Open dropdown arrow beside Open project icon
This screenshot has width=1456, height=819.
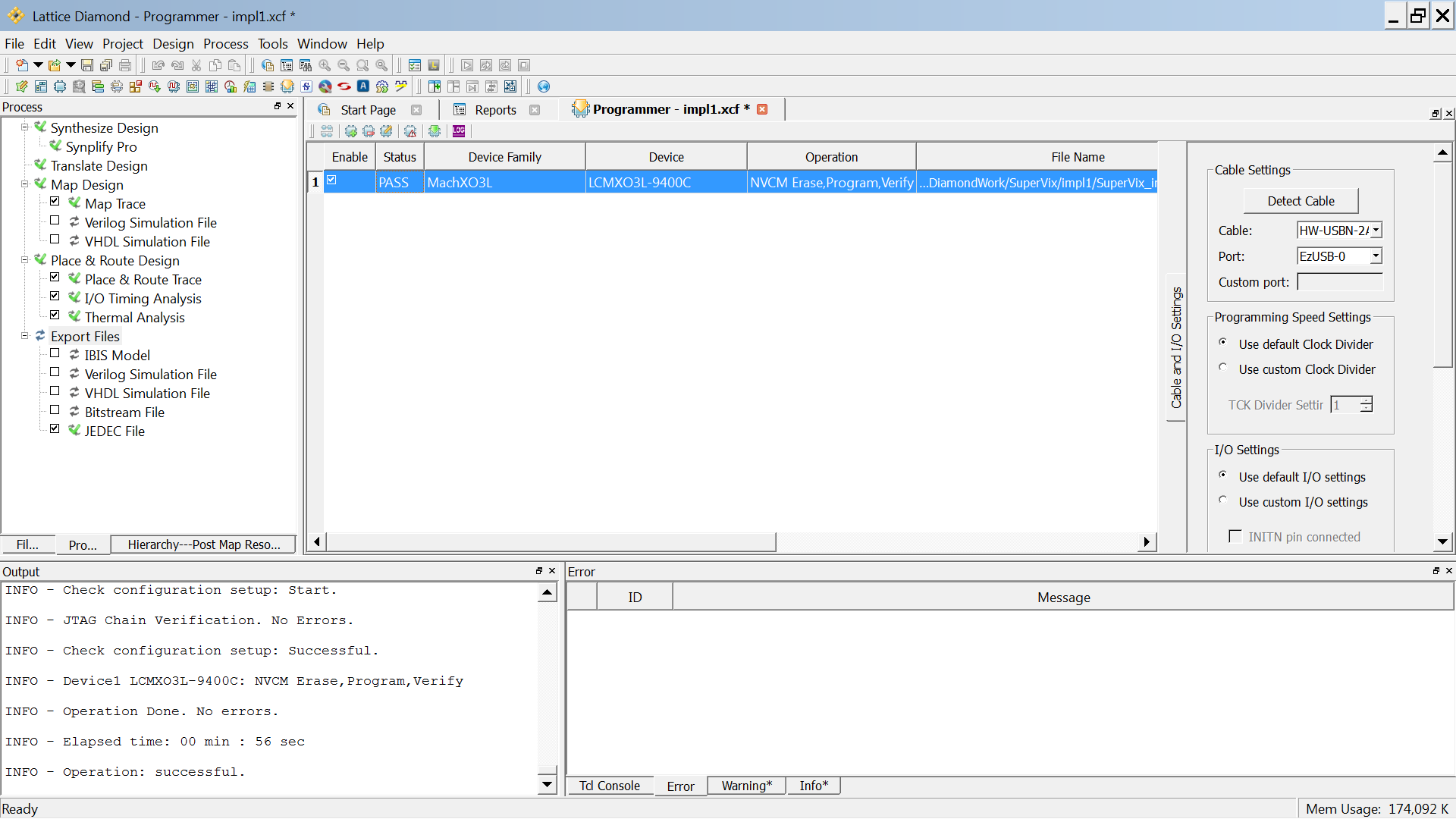[71, 65]
